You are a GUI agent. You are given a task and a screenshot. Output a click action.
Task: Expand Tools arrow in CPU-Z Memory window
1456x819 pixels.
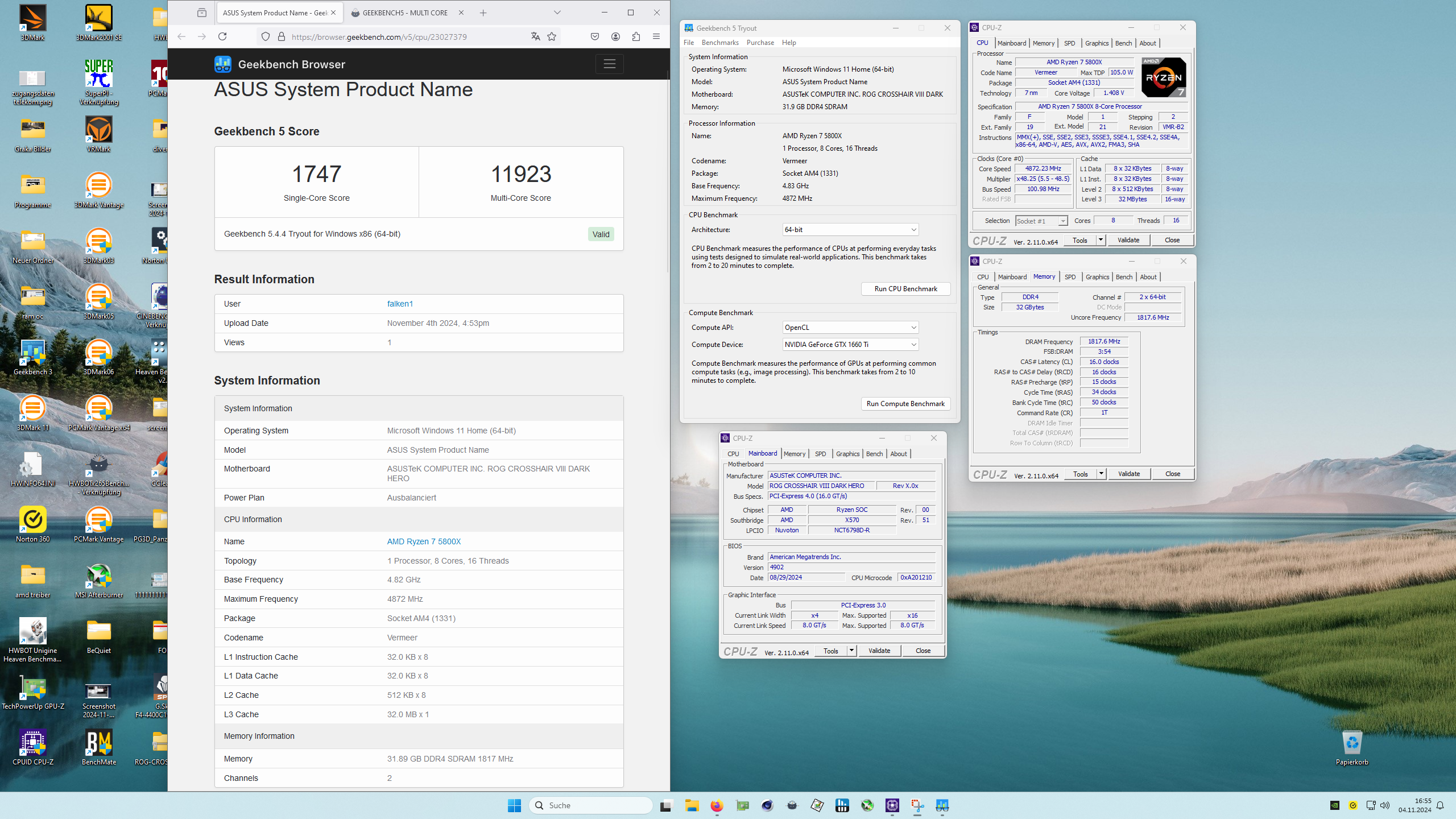pos(1101,473)
